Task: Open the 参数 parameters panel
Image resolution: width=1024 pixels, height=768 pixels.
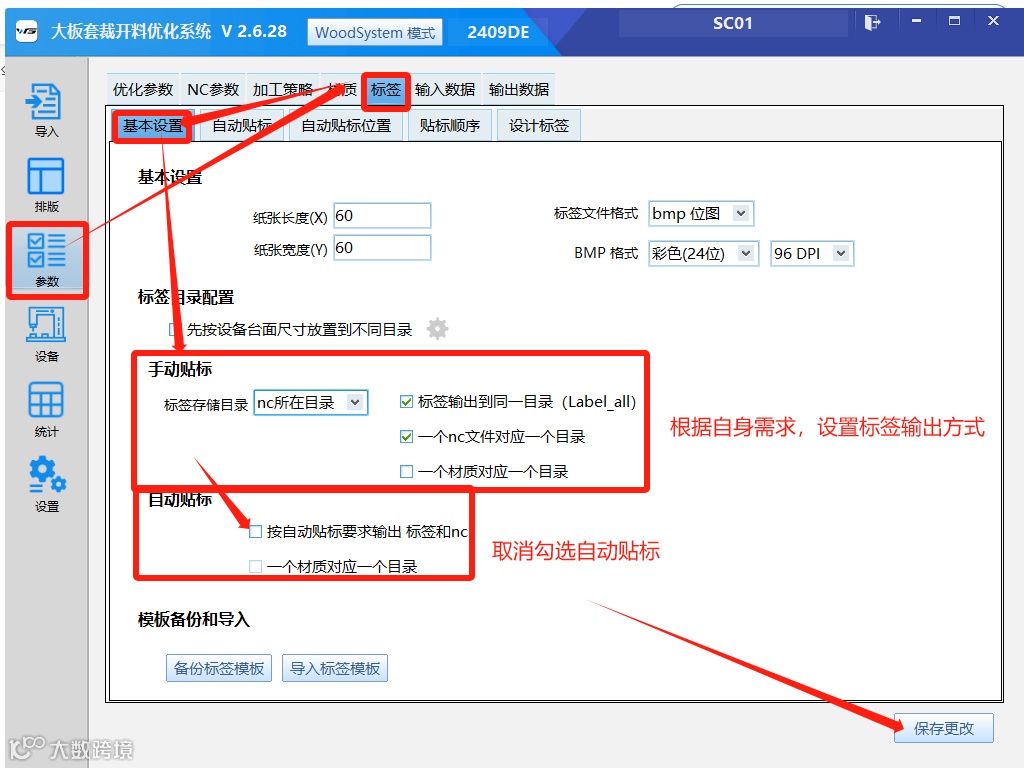Action: pos(47,260)
